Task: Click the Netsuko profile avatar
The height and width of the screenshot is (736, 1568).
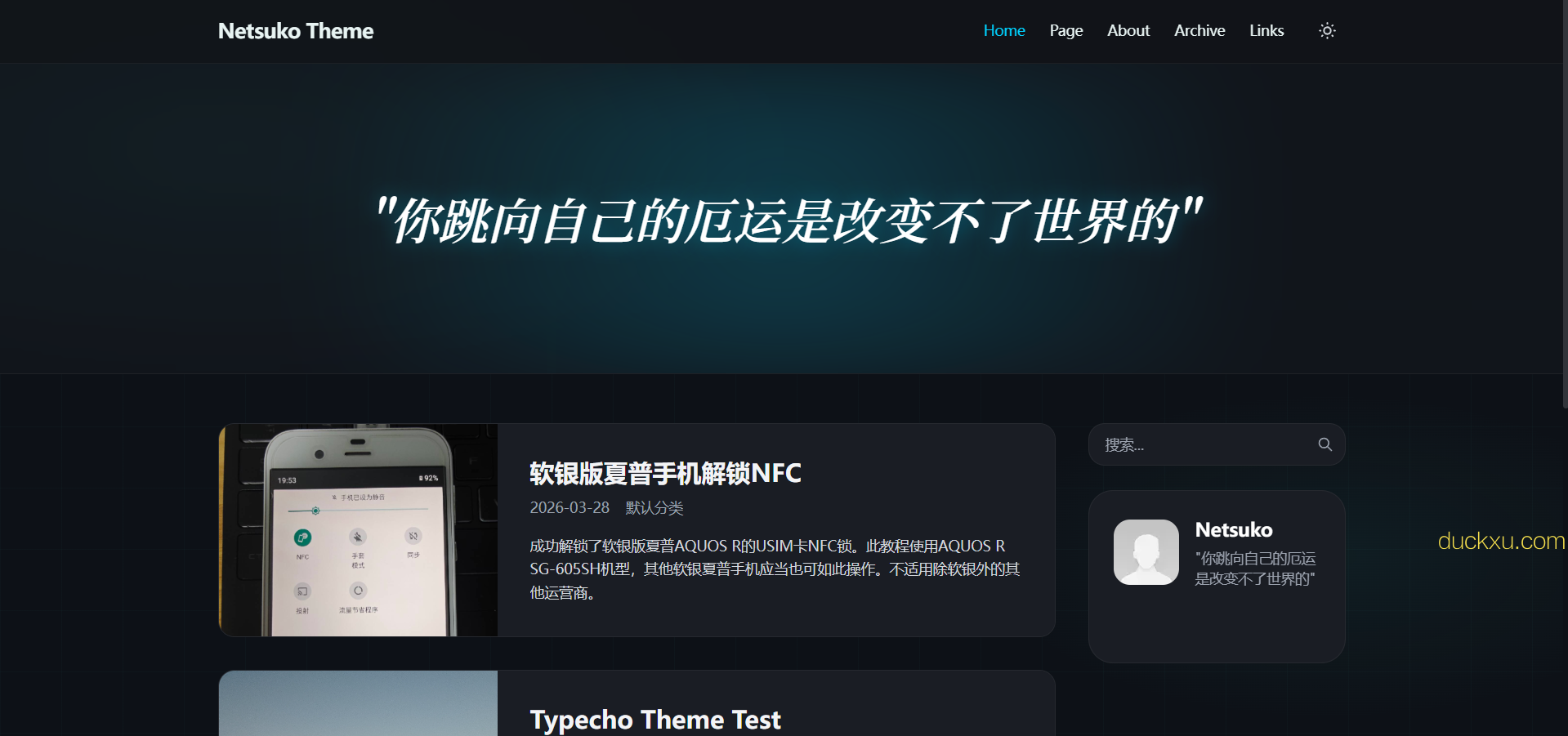Action: [1146, 552]
